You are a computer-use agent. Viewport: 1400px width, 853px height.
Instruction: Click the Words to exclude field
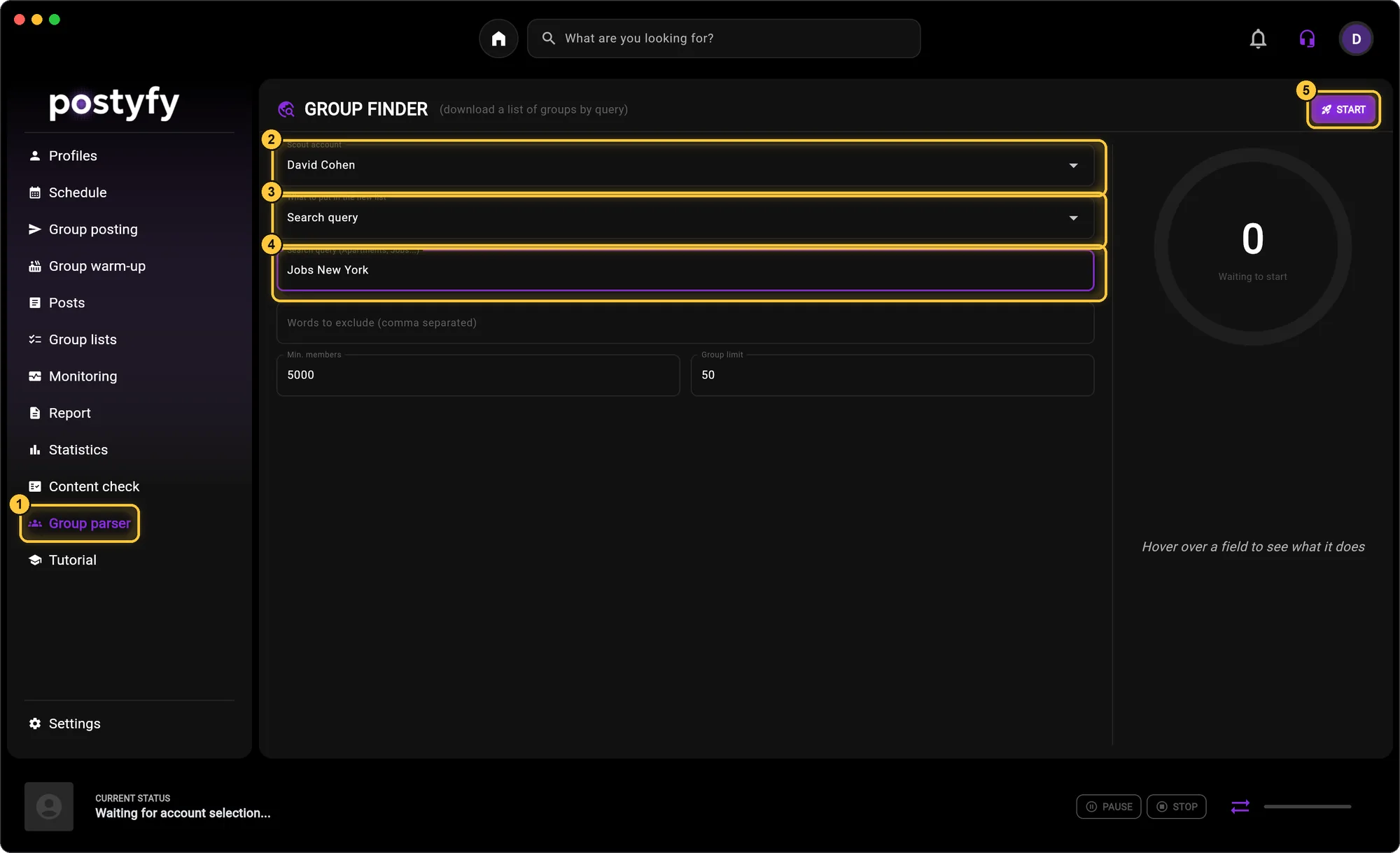(685, 323)
